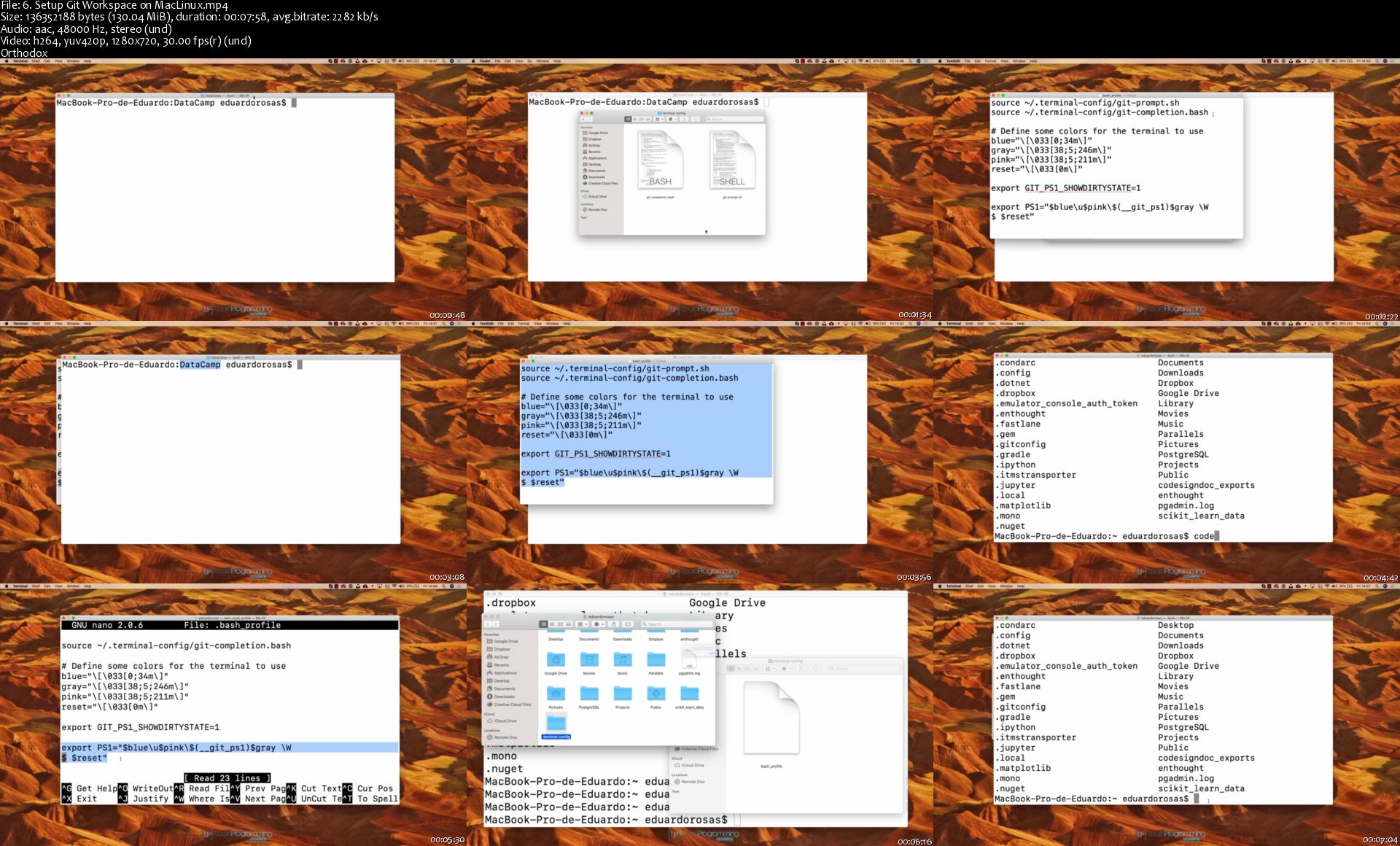Open the Terminal menu in 00:00:48 frame menu bar
This screenshot has width=1400, height=846.
[x=20, y=61]
